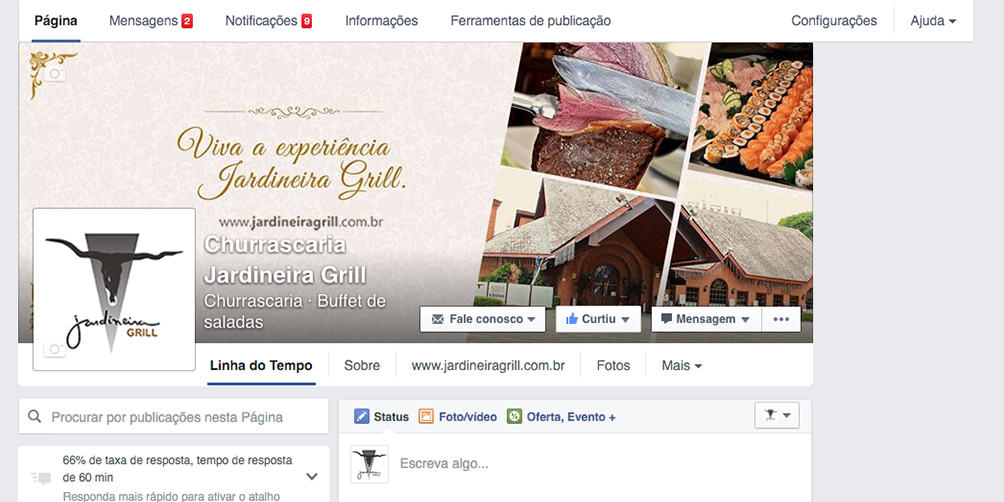Click the small page avatar beside Escreva algo
The image size is (1004, 502).
(x=369, y=464)
